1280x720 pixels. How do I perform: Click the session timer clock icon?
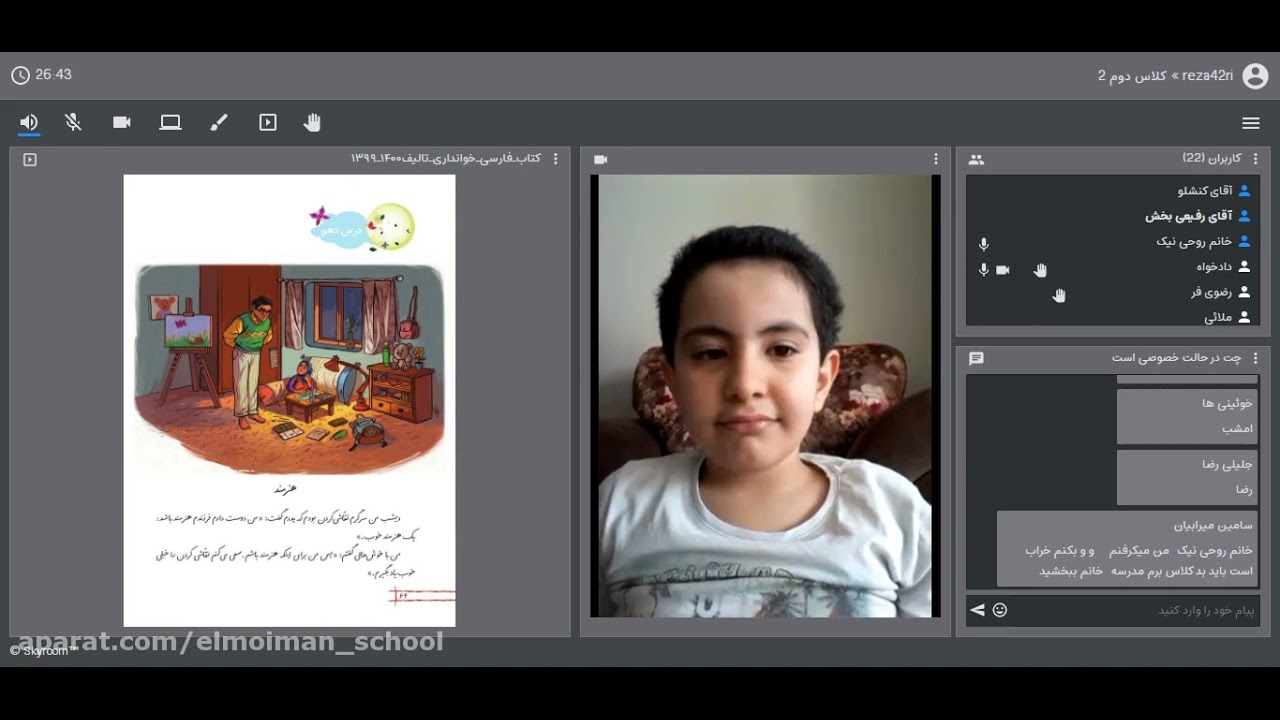pyautogui.click(x=20, y=75)
